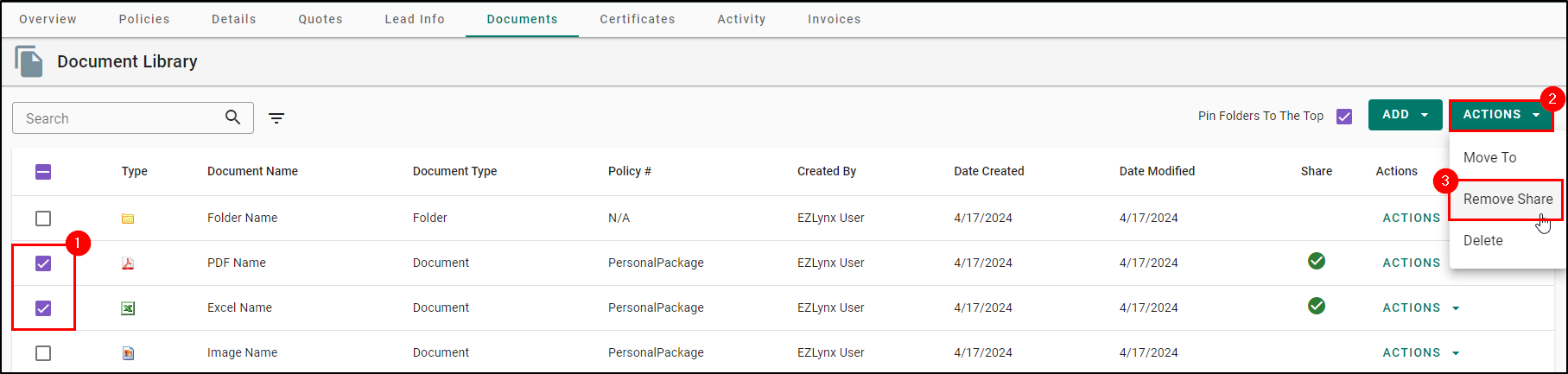
Task: Check the Image Name row checkbox
Action: [x=43, y=353]
